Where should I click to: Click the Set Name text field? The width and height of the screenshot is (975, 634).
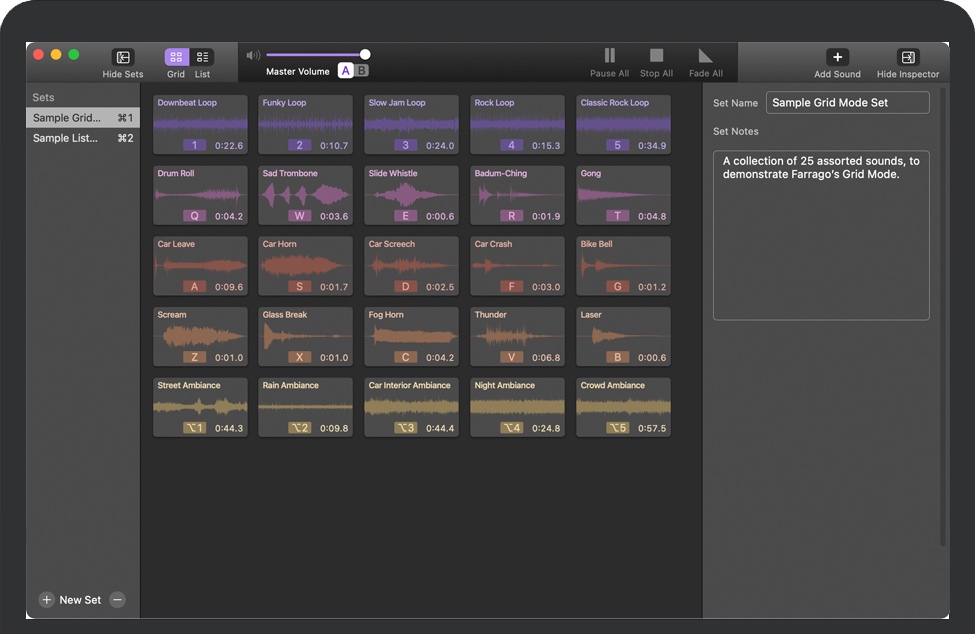(847, 103)
